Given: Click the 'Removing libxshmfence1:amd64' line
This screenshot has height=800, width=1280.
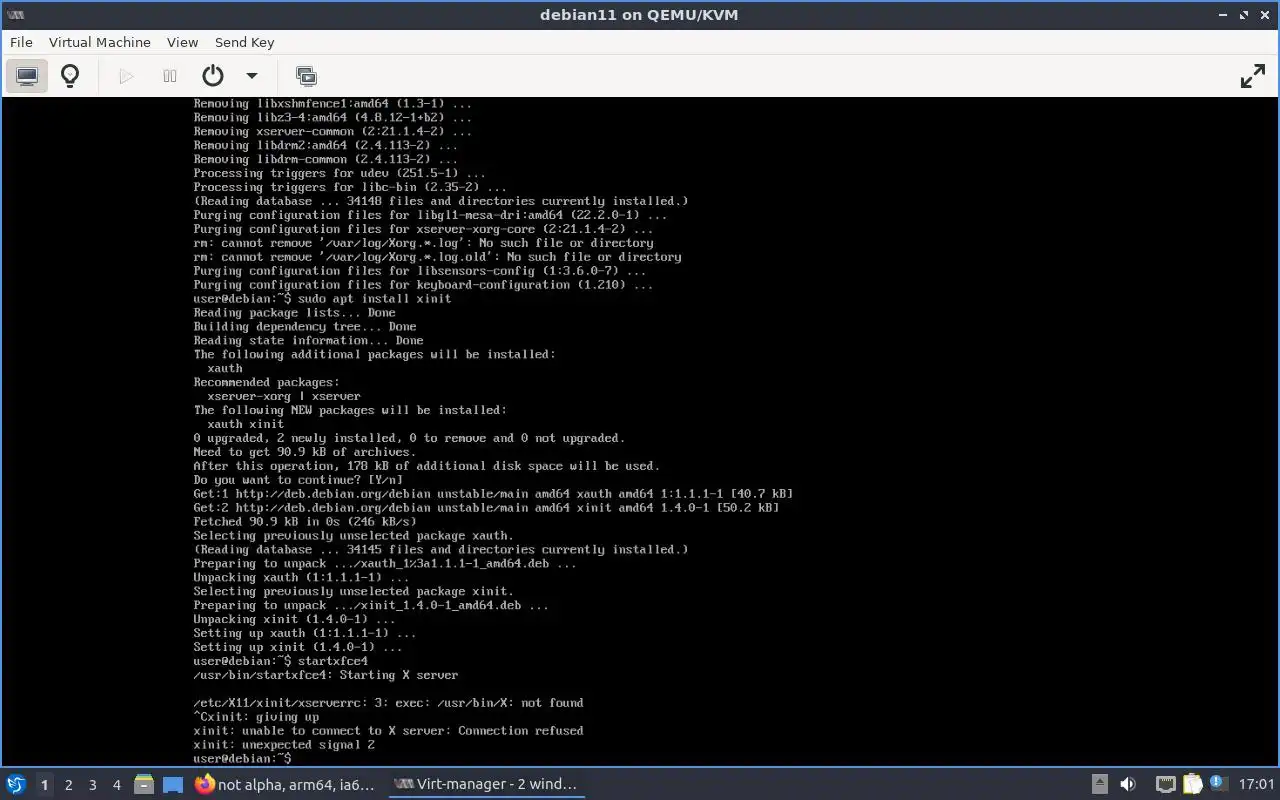Looking at the screenshot, I should [x=333, y=103].
